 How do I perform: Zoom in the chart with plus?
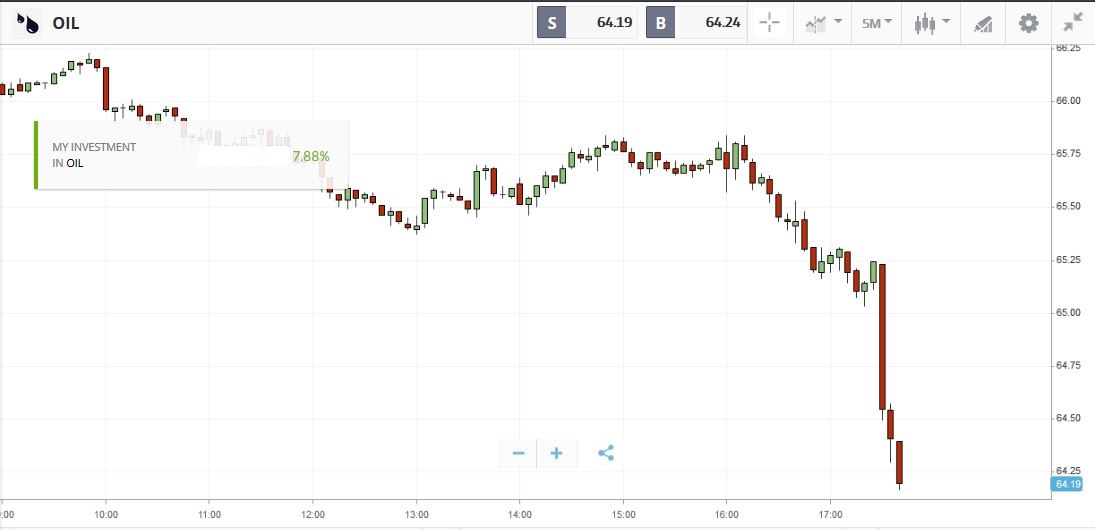pos(557,453)
